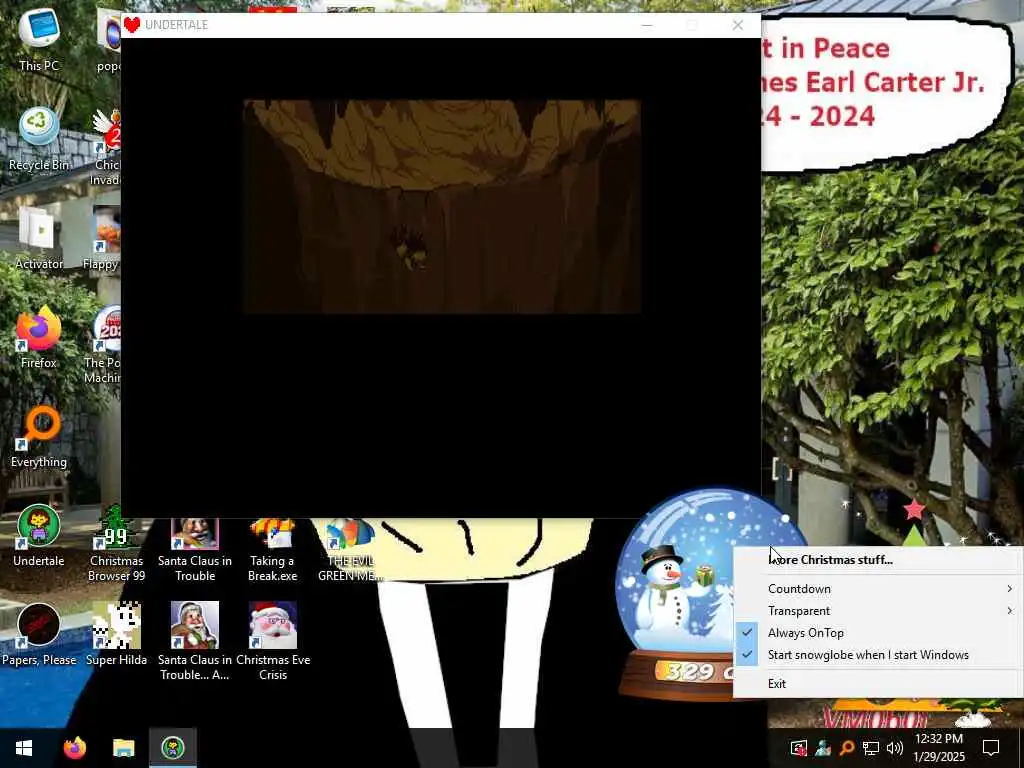Screen dimensions: 1024x768
Task: Click the first system tray icon
Action: (799, 748)
